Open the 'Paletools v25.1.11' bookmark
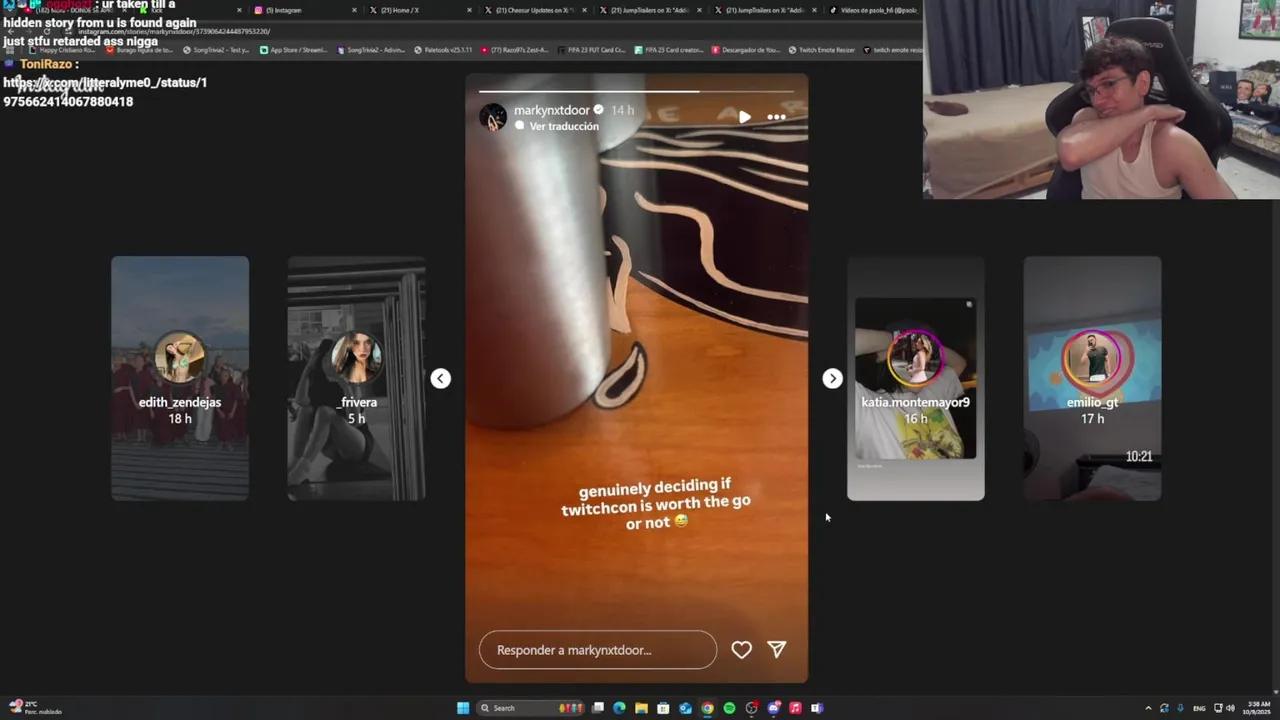 tap(442, 49)
